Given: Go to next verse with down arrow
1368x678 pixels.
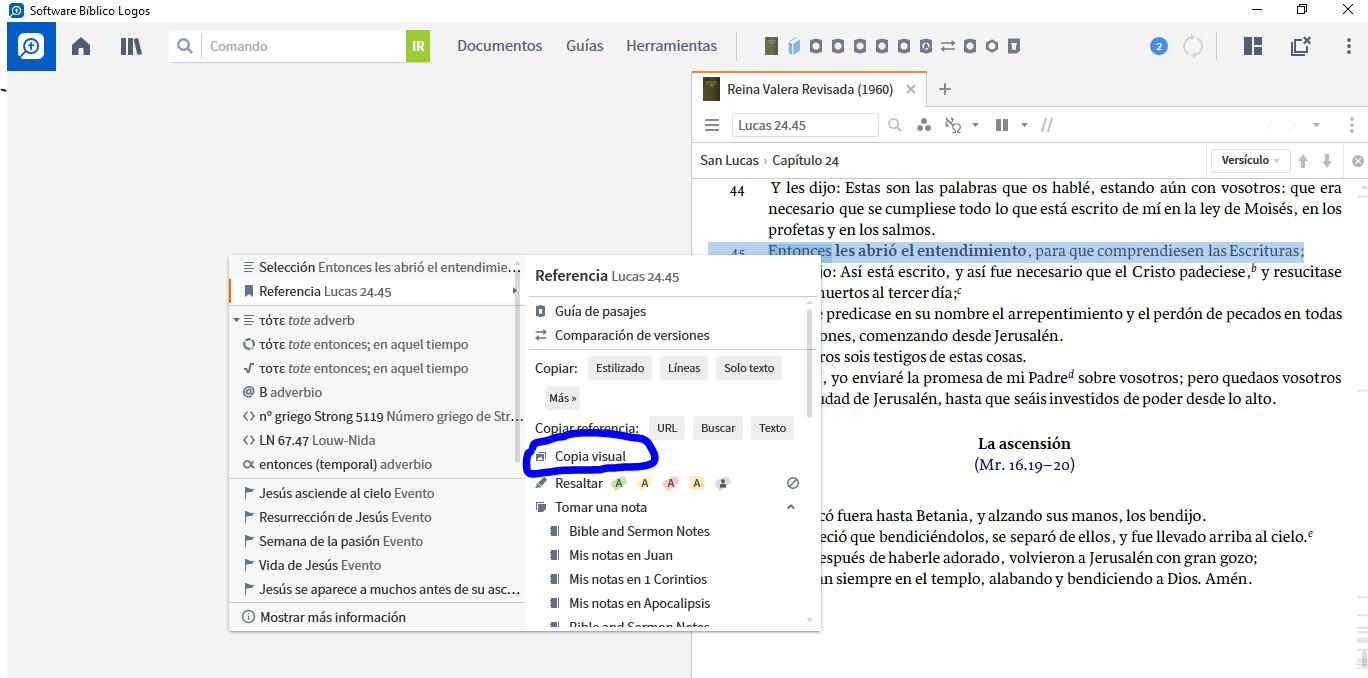Looking at the screenshot, I should coord(1327,161).
